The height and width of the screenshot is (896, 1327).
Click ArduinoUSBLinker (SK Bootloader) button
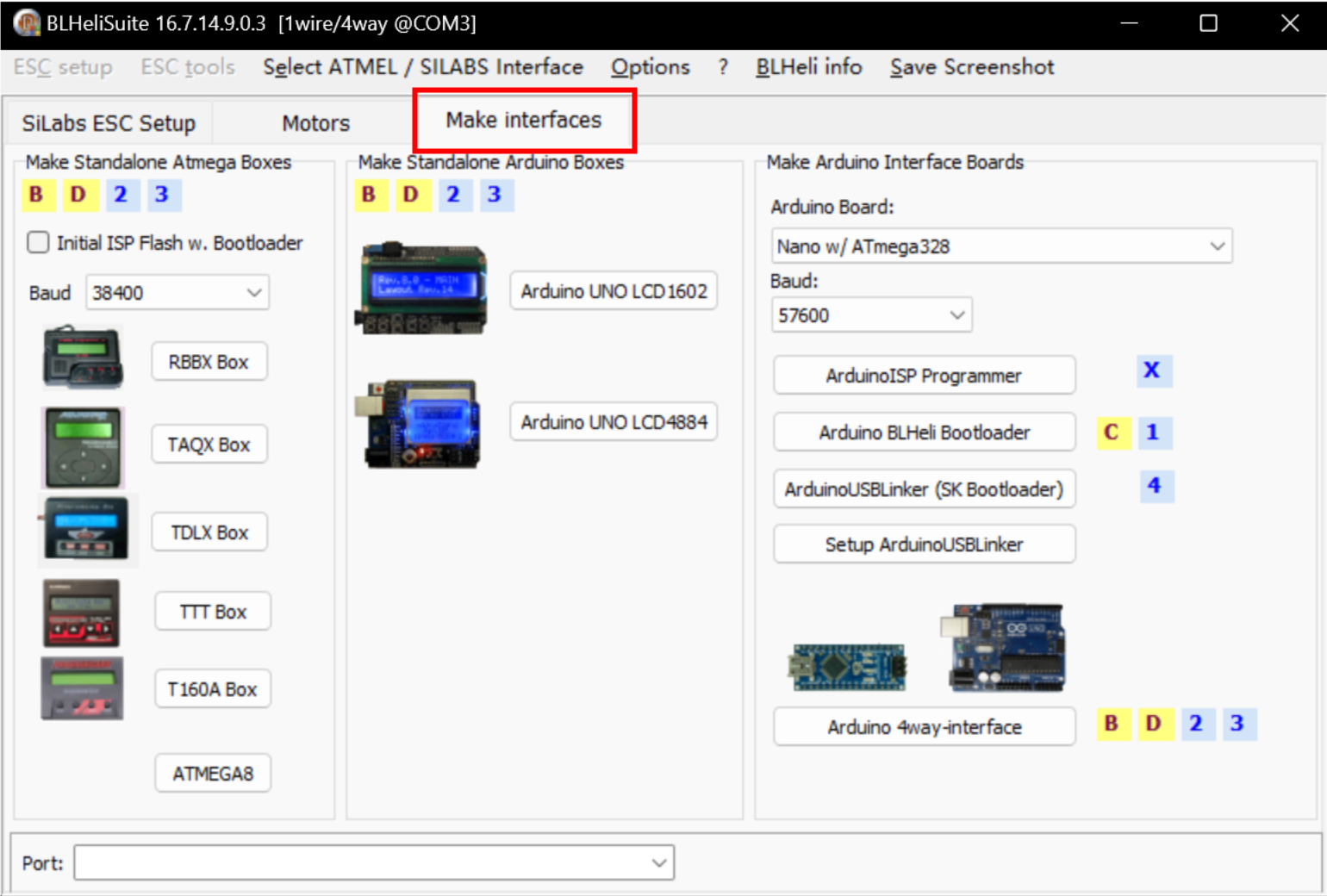(925, 489)
